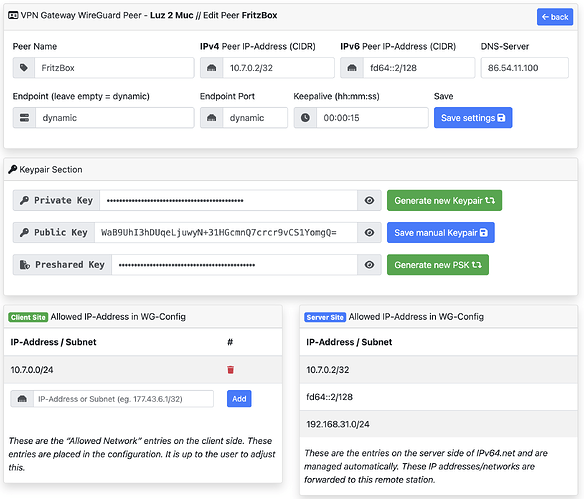The height and width of the screenshot is (499, 584).
Task: Click client IP-Address / Subnet header
Action: pyautogui.click(x=53, y=342)
